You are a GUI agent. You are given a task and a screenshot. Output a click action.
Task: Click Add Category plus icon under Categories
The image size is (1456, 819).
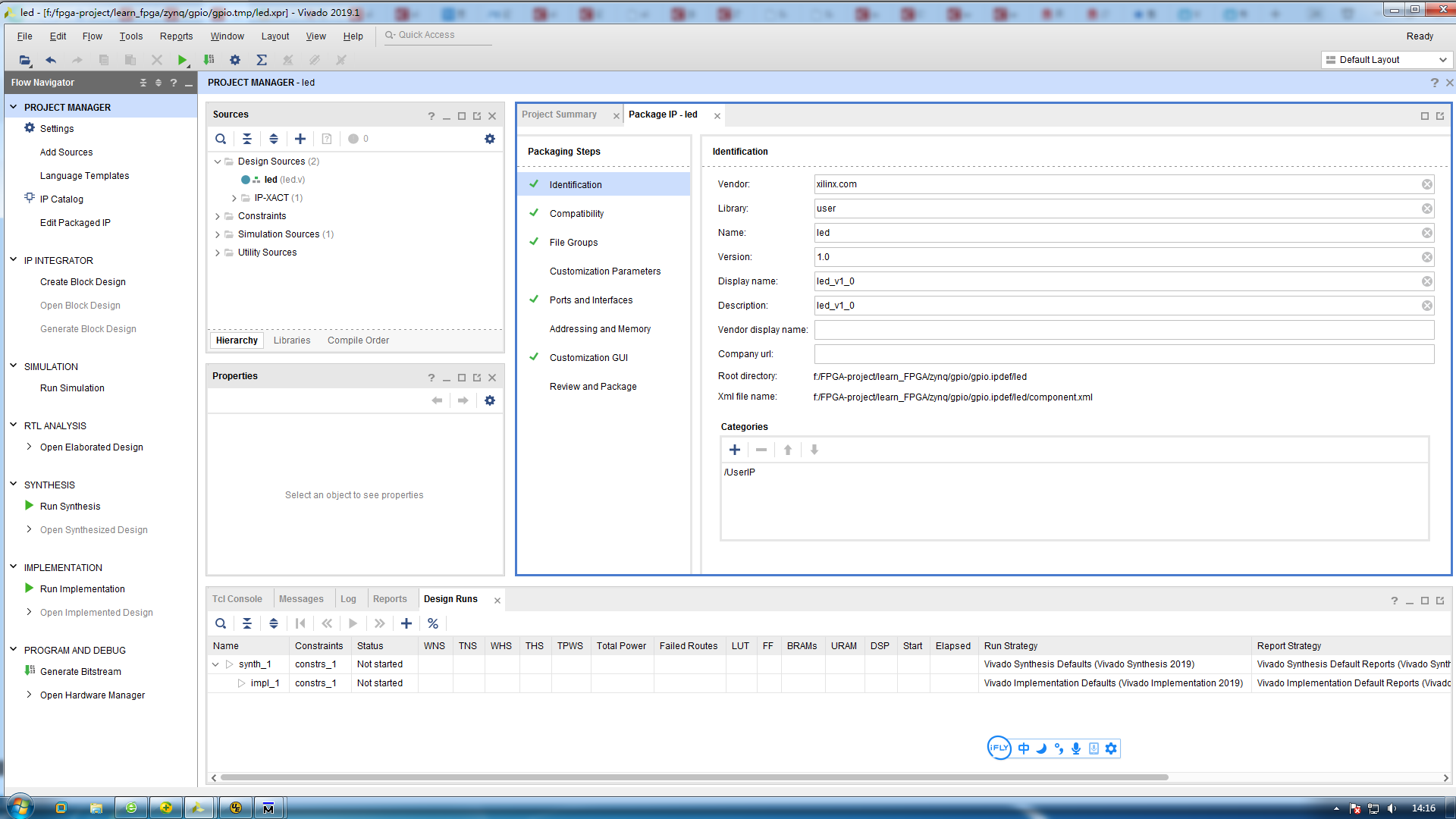pyautogui.click(x=734, y=450)
